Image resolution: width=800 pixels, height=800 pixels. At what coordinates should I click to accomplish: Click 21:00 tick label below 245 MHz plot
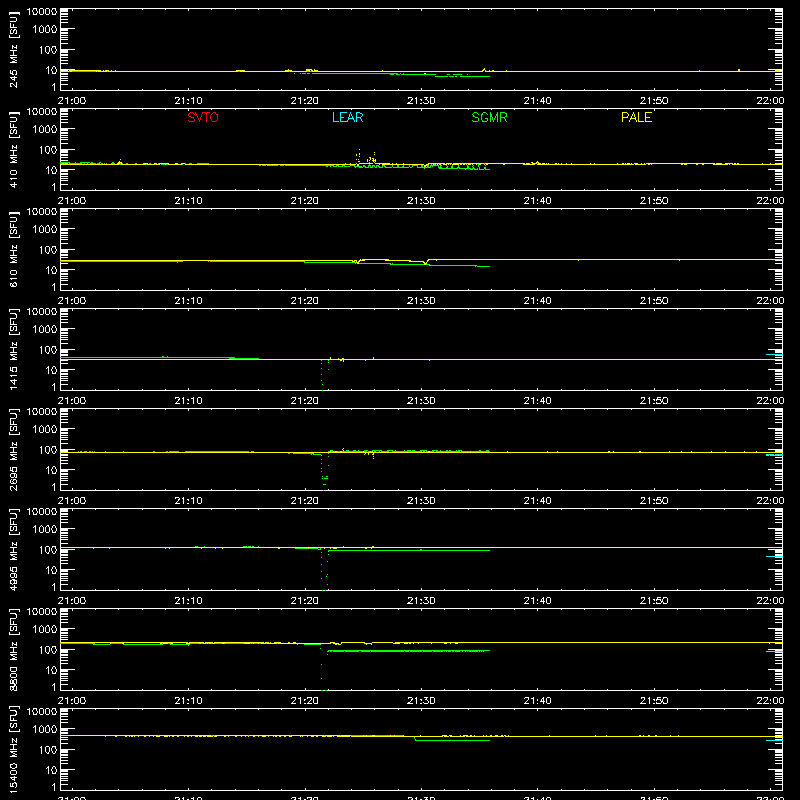[71, 101]
